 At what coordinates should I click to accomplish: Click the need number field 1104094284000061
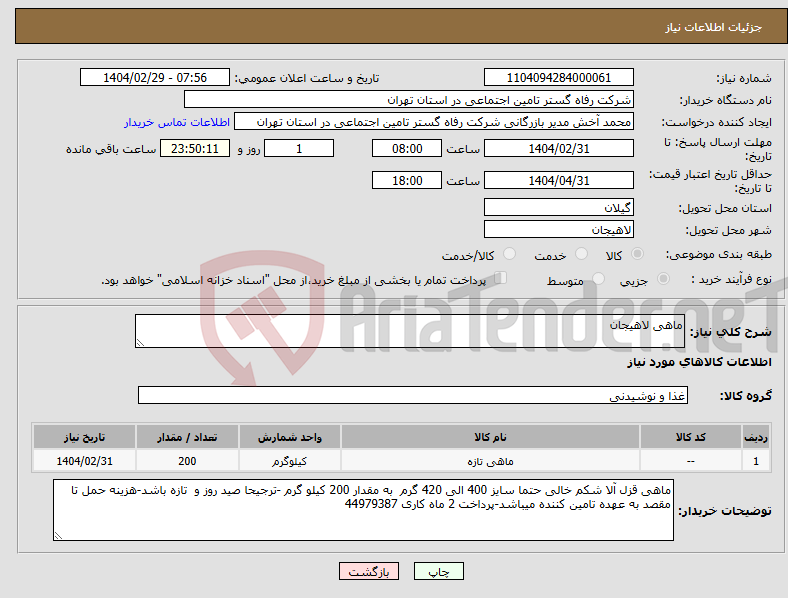[x=559, y=78]
